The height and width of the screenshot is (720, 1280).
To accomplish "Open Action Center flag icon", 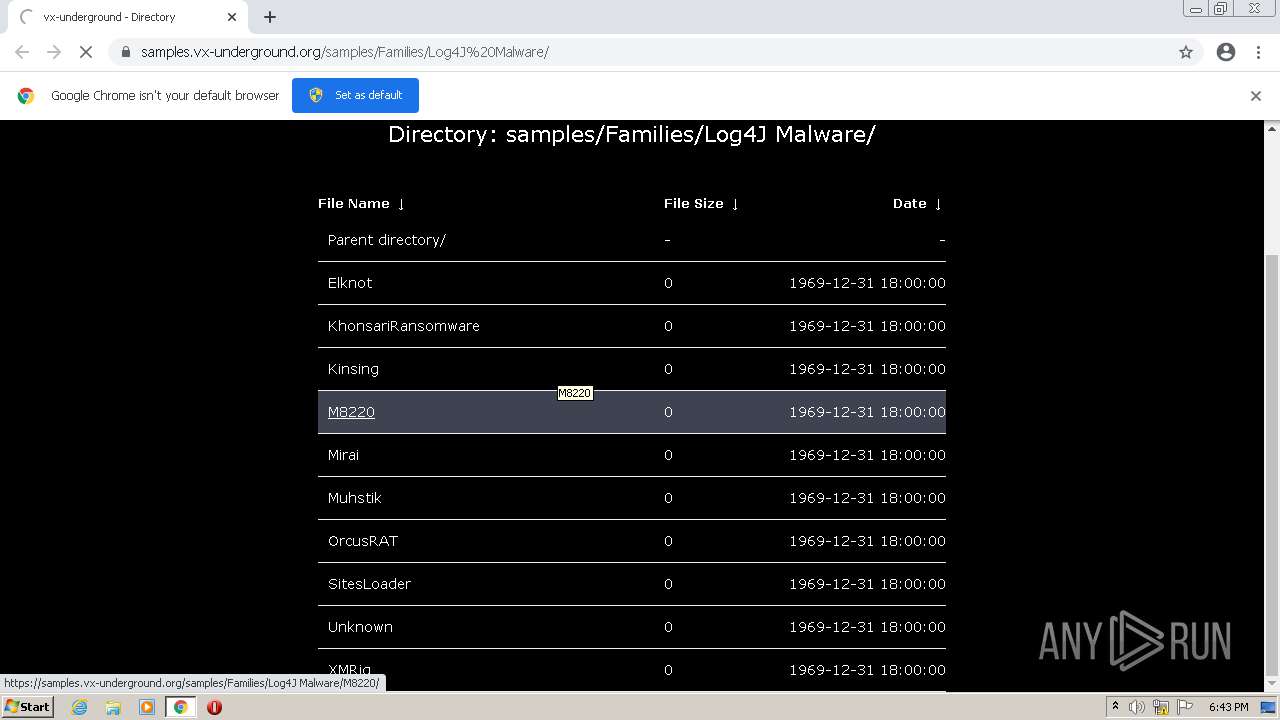I will pyautogui.click(x=1185, y=707).
